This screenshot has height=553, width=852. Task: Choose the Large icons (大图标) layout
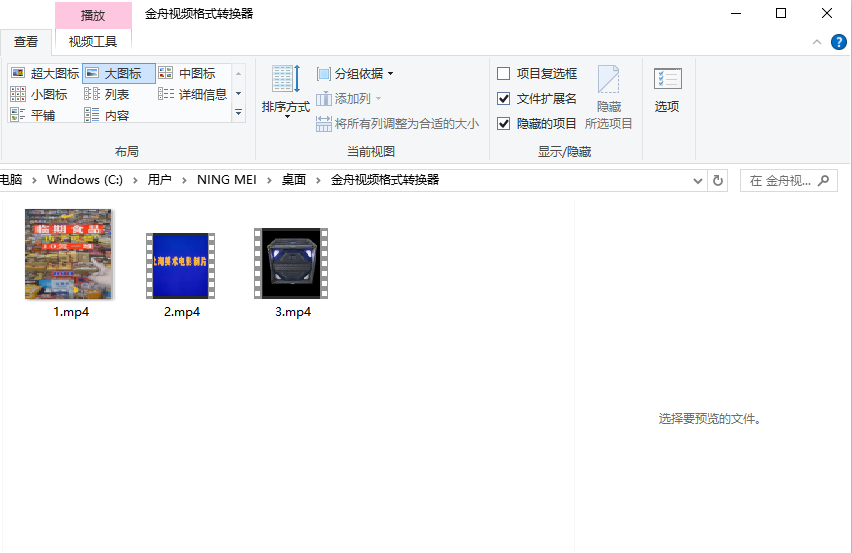pos(119,73)
